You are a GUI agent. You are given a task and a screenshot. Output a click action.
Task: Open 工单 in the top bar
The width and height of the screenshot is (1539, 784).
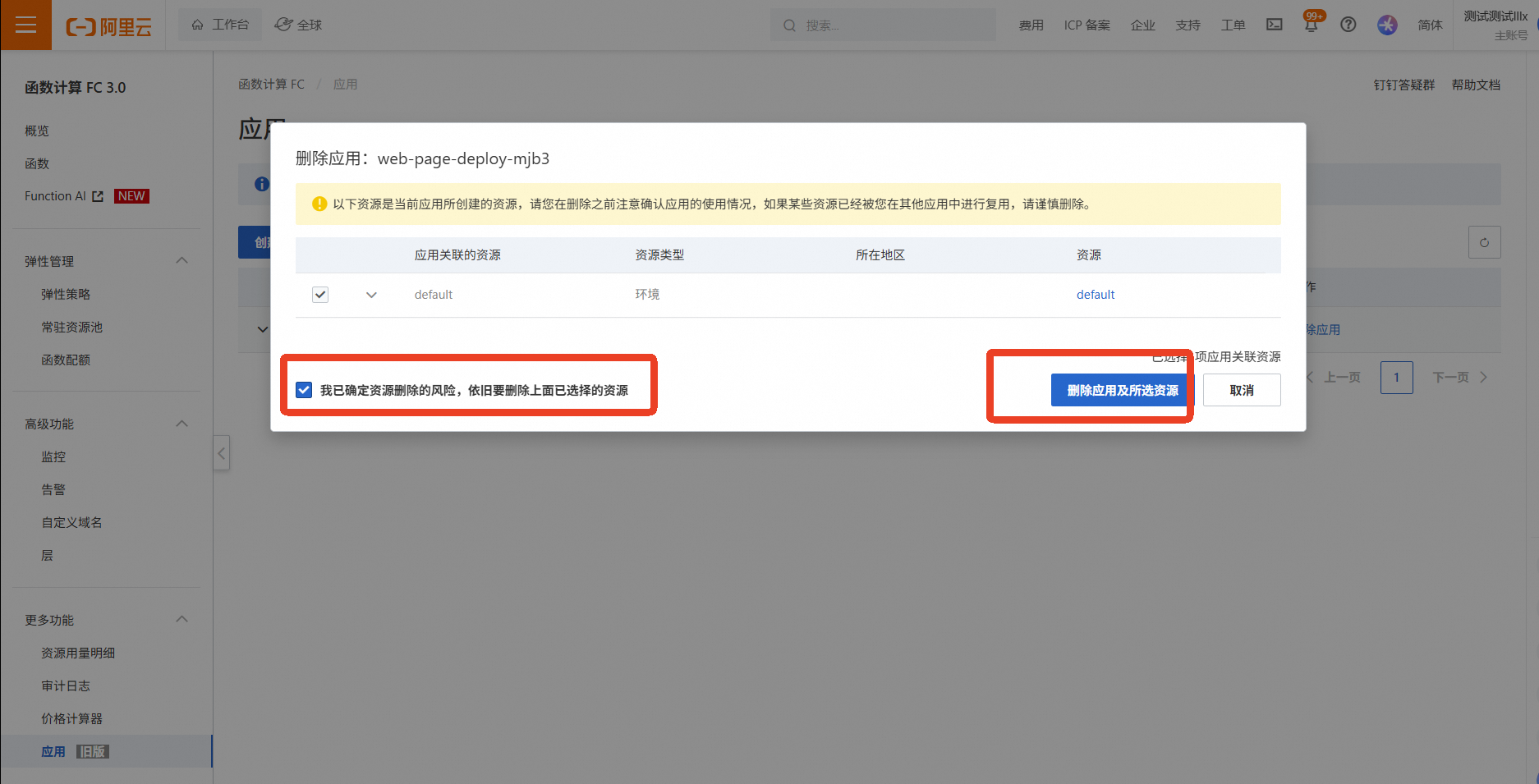coord(1233,25)
